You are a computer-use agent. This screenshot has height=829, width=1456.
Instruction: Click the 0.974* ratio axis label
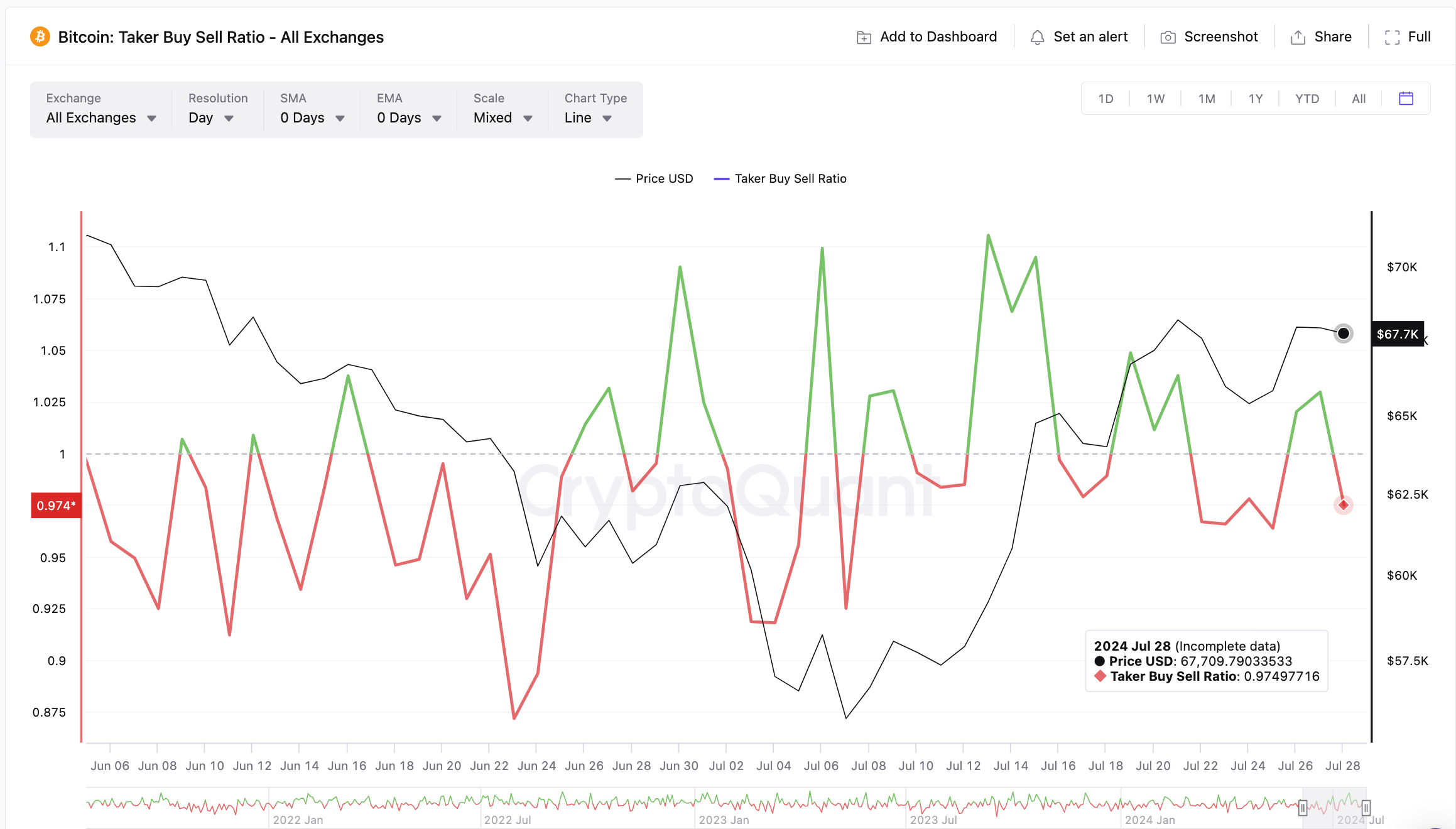point(56,506)
